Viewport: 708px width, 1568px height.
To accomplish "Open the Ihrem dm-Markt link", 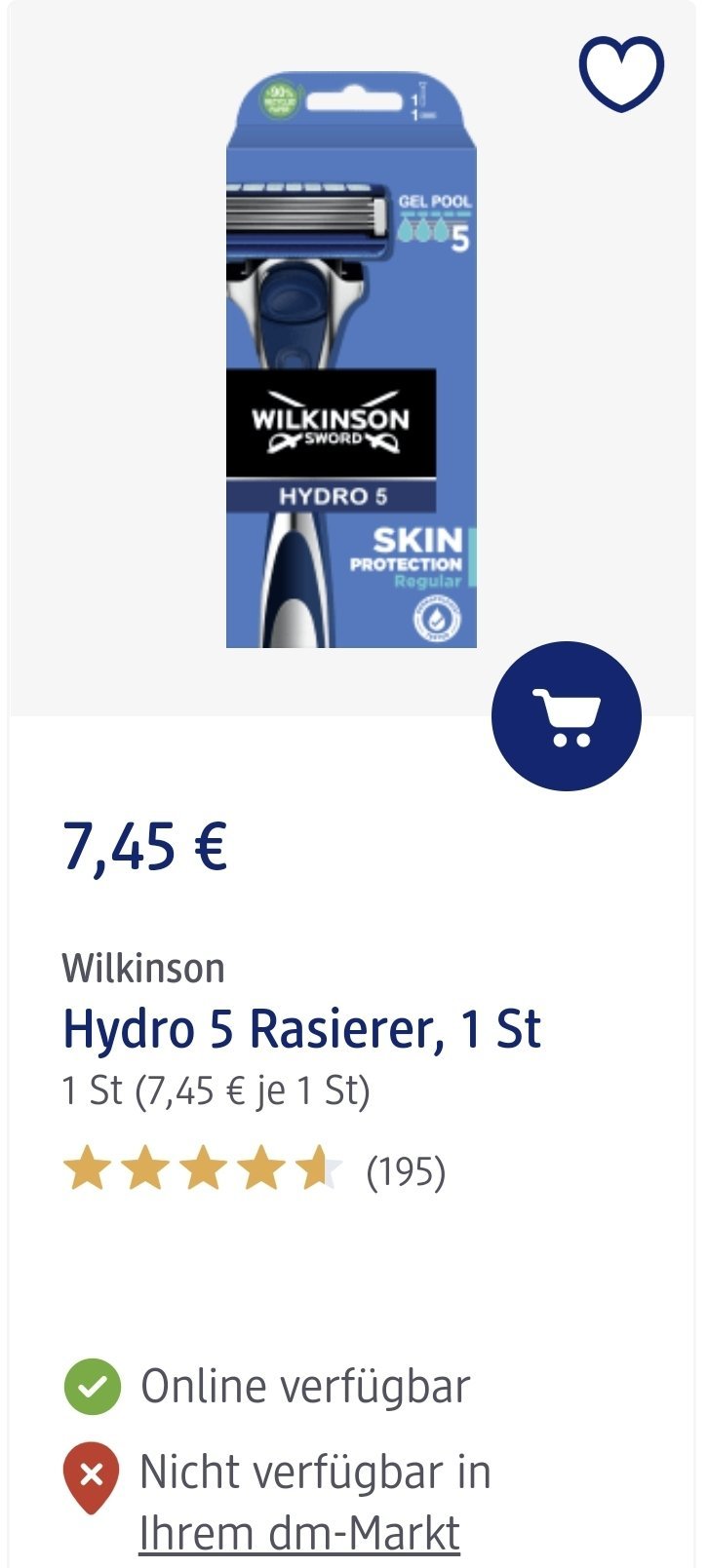I will coord(299,1533).
